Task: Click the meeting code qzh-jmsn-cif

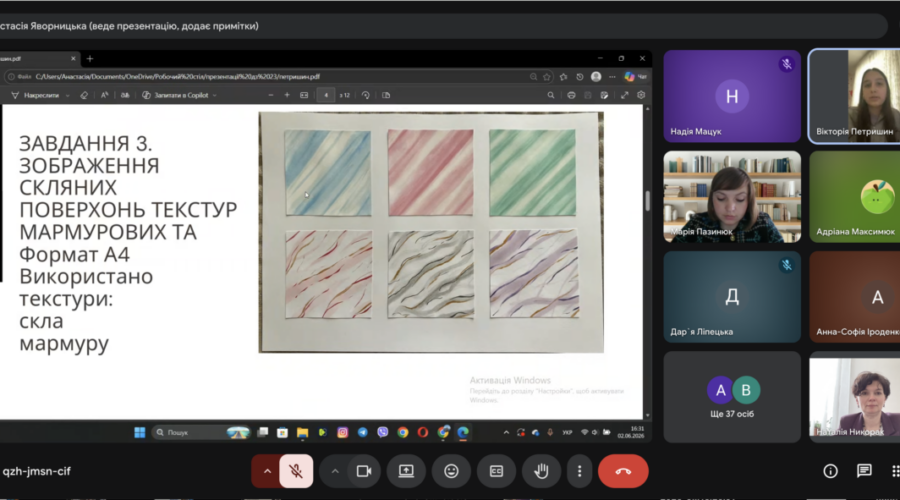Action: click(x=36, y=471)
